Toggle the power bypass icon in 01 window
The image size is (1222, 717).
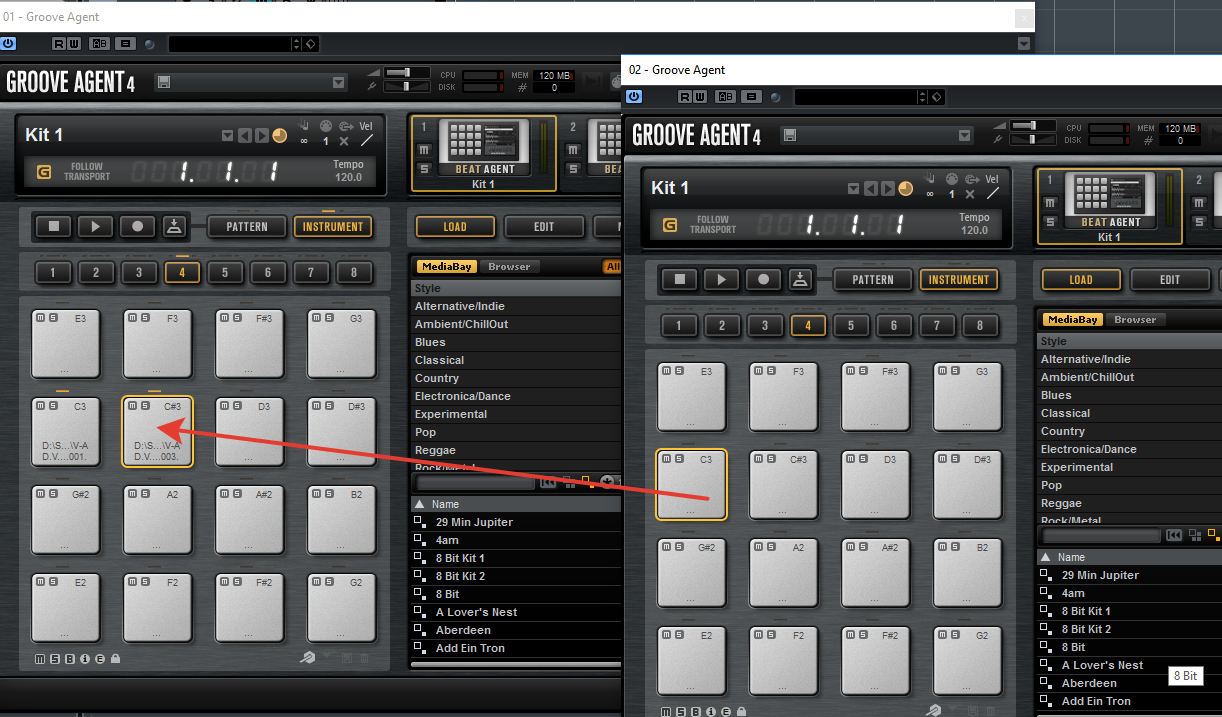9,44
